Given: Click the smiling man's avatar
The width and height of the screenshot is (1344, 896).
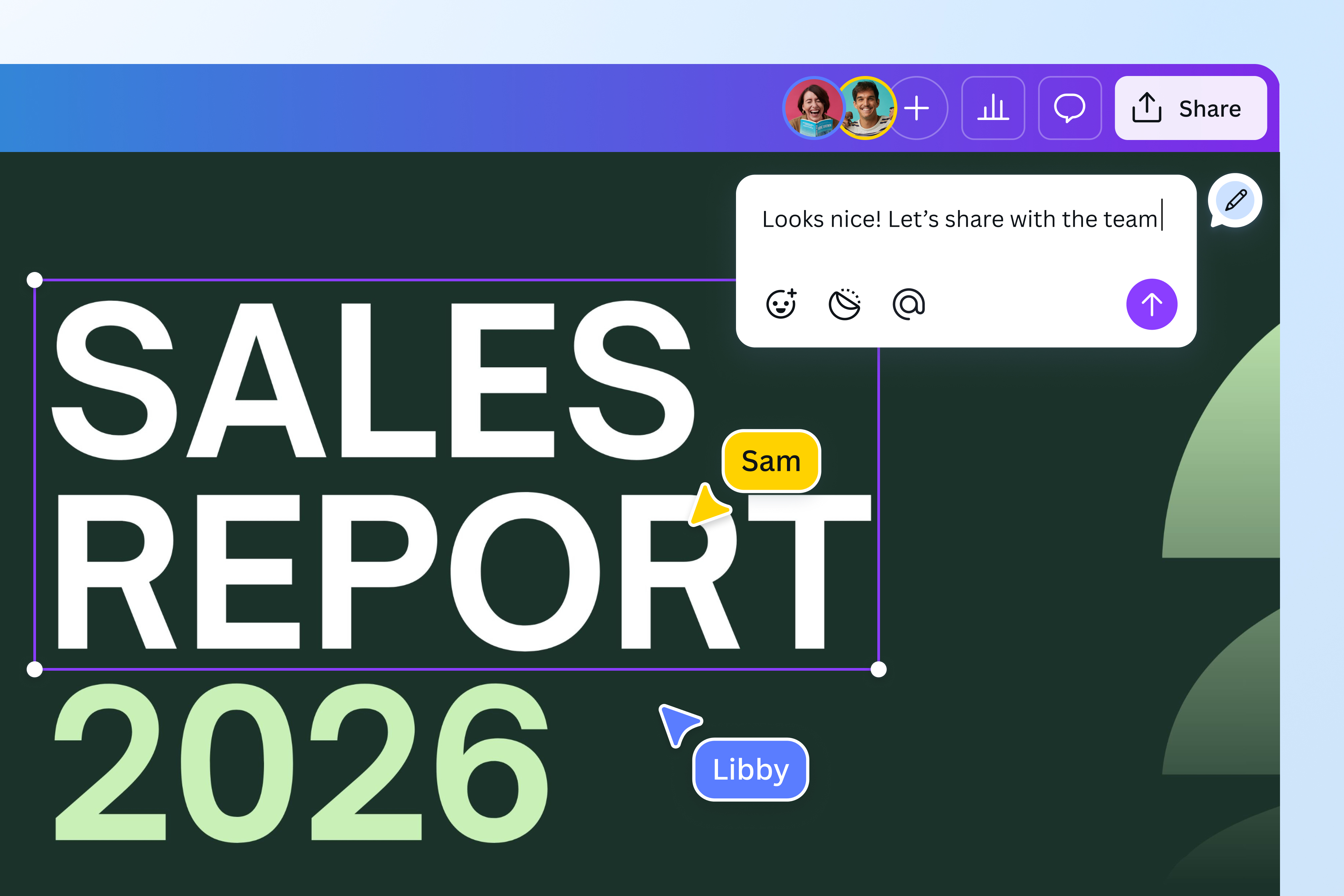Looking at the screenshot, I should click(866, 108).
